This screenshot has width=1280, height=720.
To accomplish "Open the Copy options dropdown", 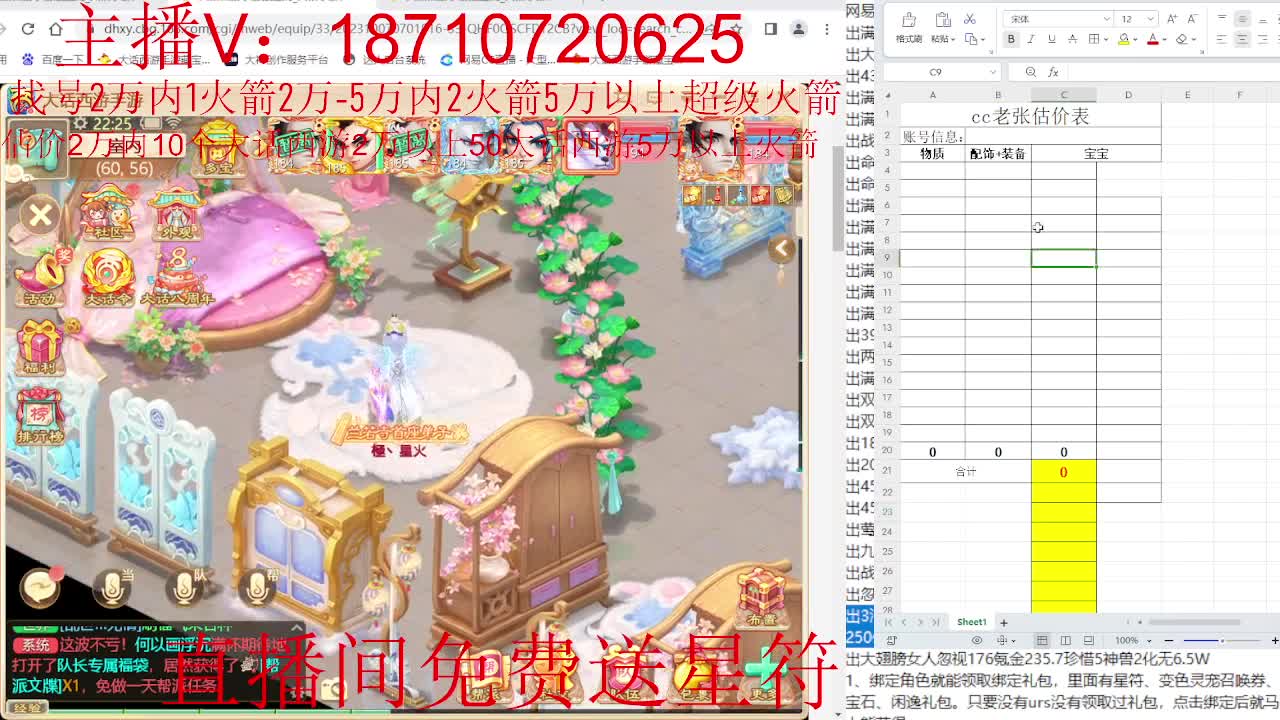I will (981, 39).
